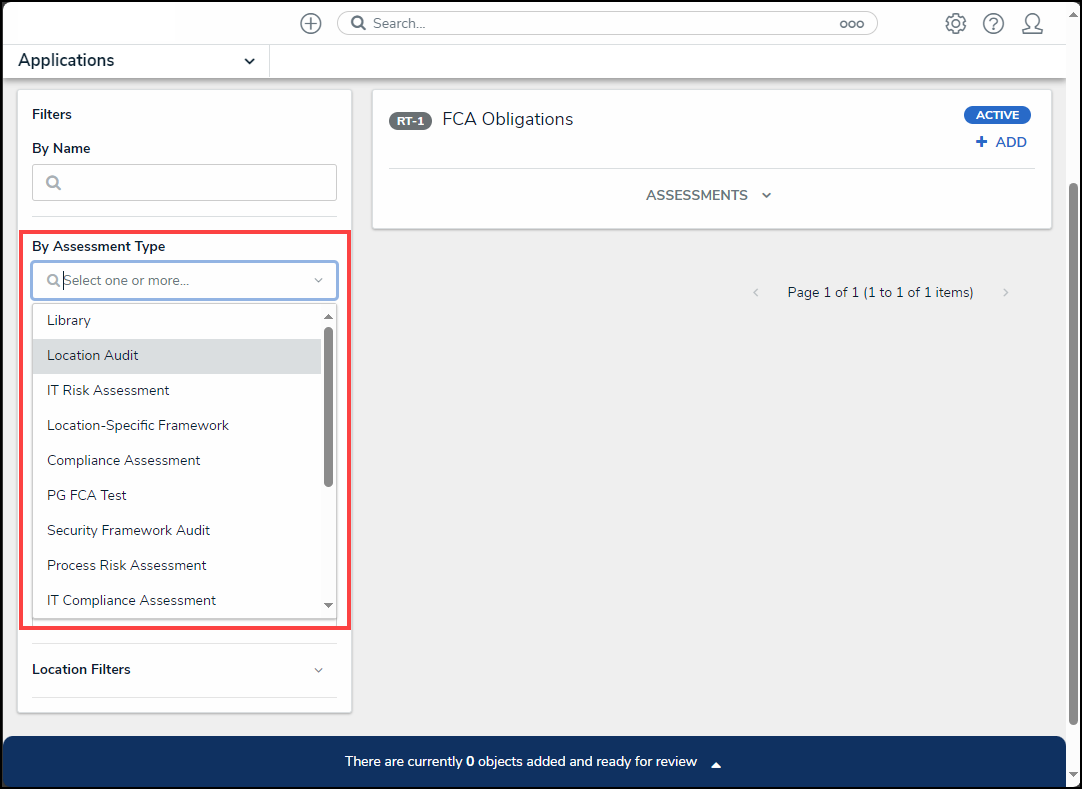This screenshot has height=789, width=1082.
Task: Open the user profile icon
Action: (x=1032, y=24)
